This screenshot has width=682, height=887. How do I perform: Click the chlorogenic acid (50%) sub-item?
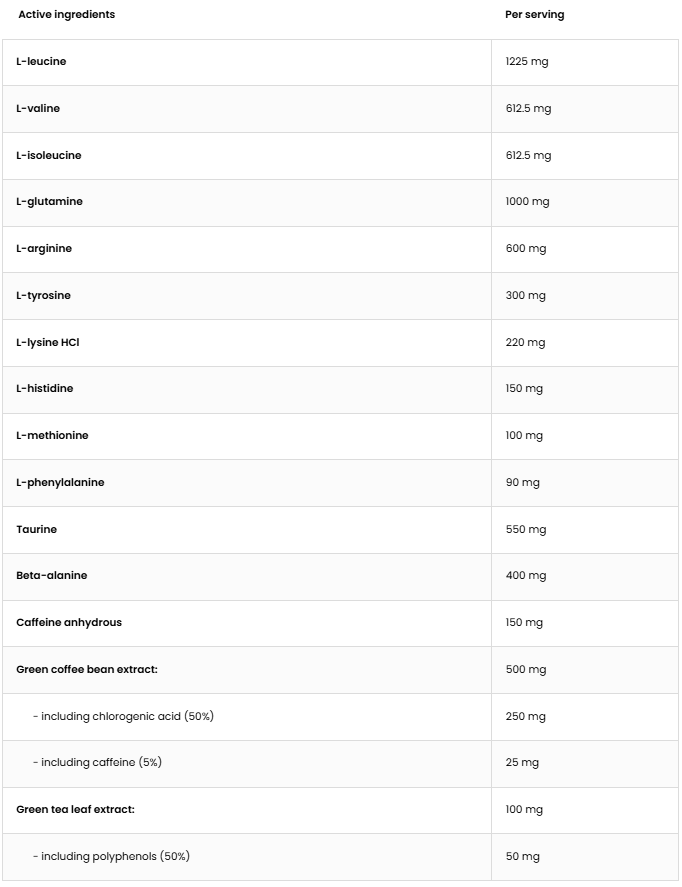123,717
